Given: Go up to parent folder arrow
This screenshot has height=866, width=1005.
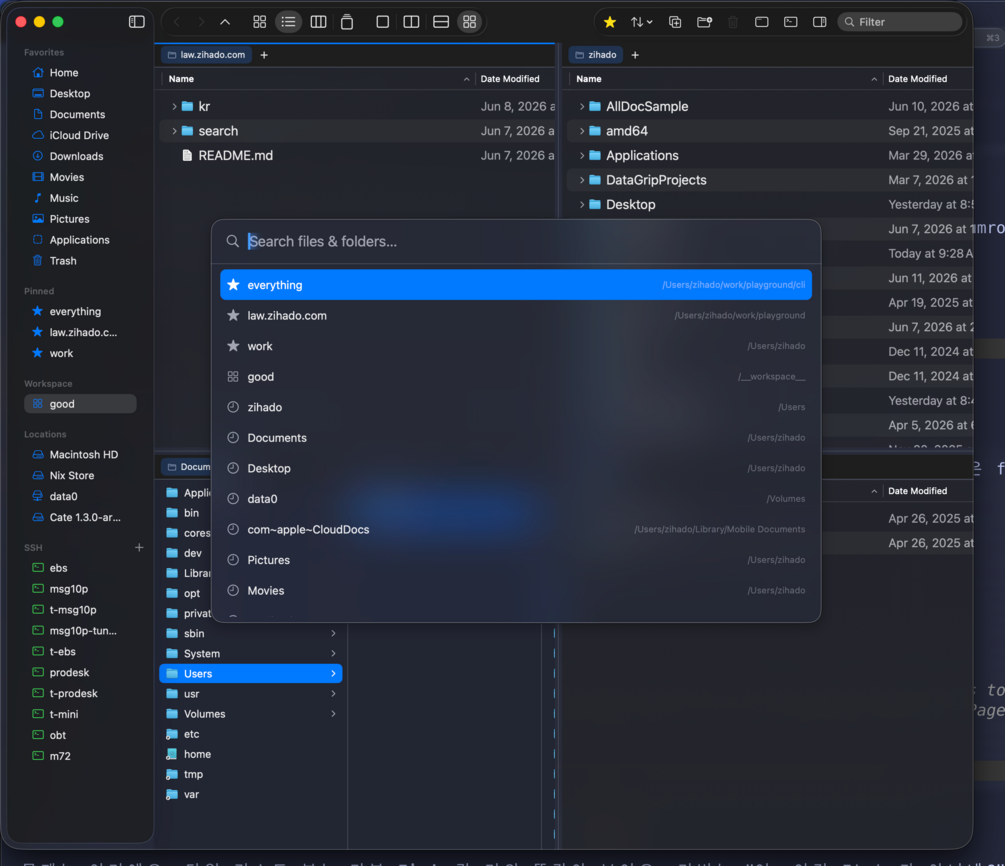Looking at the screenshot, I should coord(225,22).
